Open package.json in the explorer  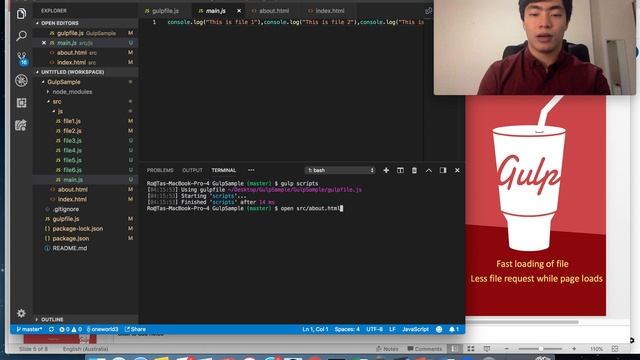pos(70,238)
